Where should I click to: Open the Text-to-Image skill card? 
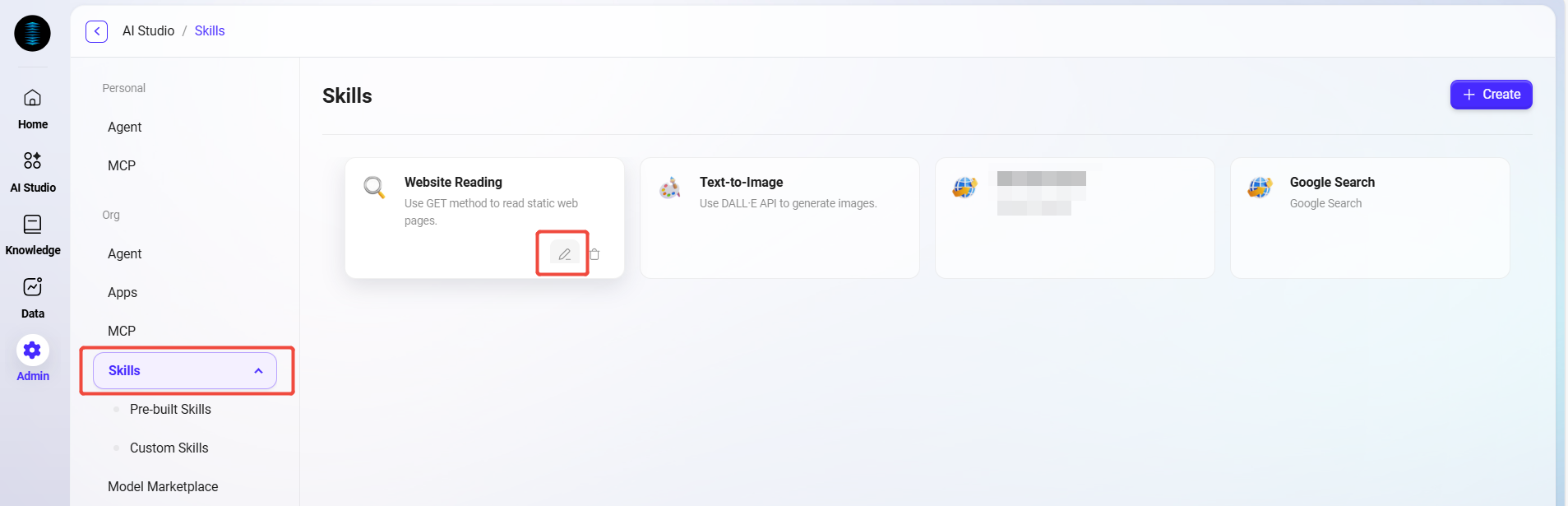tap(779, 217)
